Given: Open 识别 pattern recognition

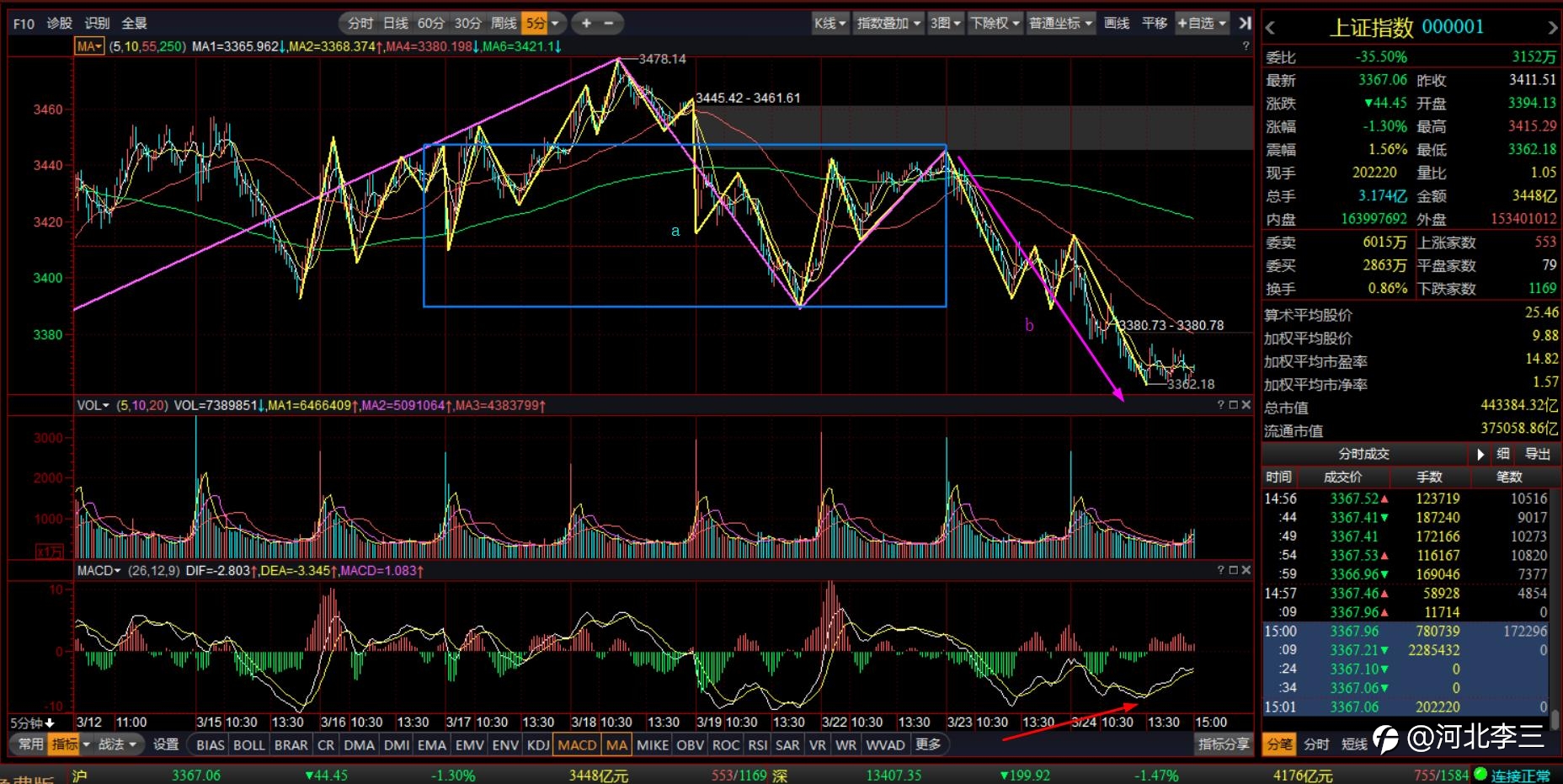Looking at the screenshot, I should pyautogui.click(x=97, y=24).
